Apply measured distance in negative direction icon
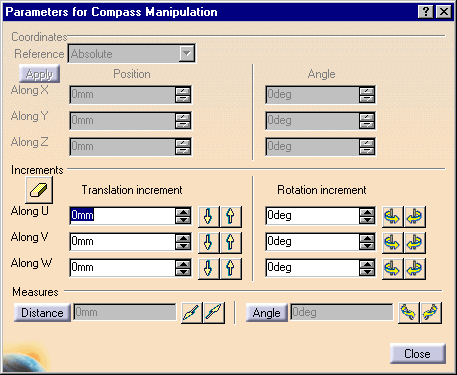The height and width of the screenshot is (375, 457). [192, 313]
